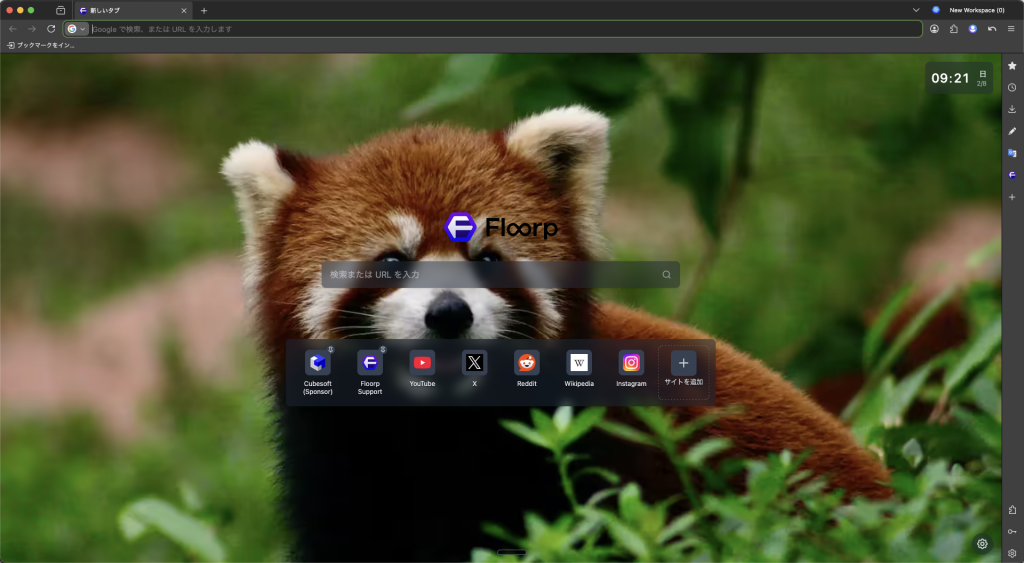Open the translate panel in sidebar
This screenshot has height=563, width=1024.
(1012, 153)
